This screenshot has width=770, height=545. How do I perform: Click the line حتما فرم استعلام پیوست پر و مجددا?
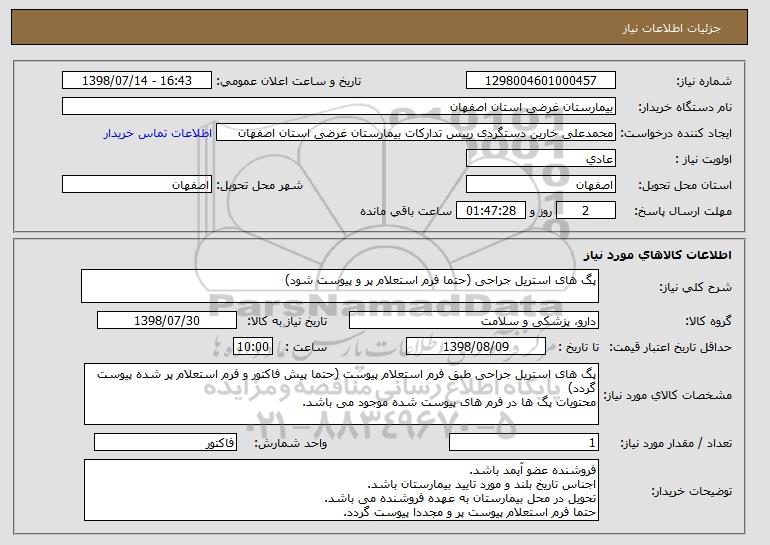point(469,513)
